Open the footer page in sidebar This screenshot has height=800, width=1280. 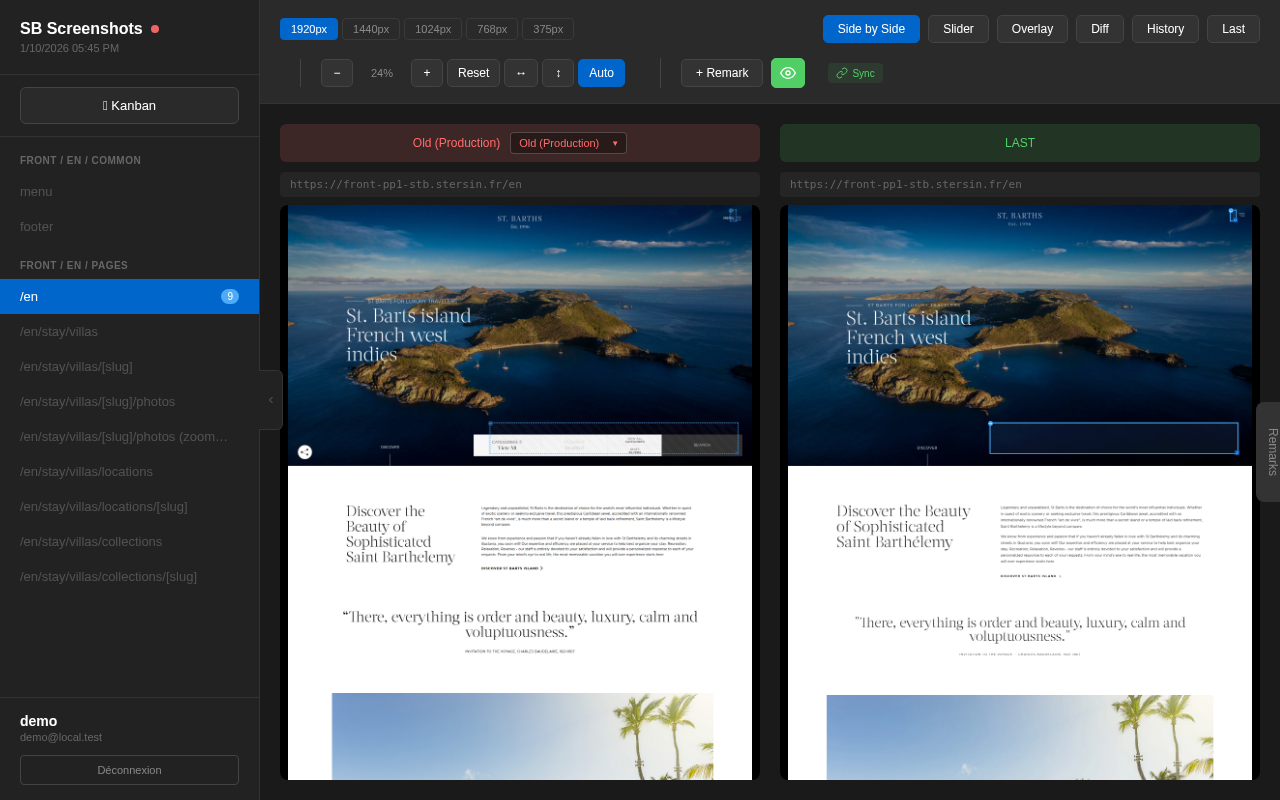(x=129, y=227)
